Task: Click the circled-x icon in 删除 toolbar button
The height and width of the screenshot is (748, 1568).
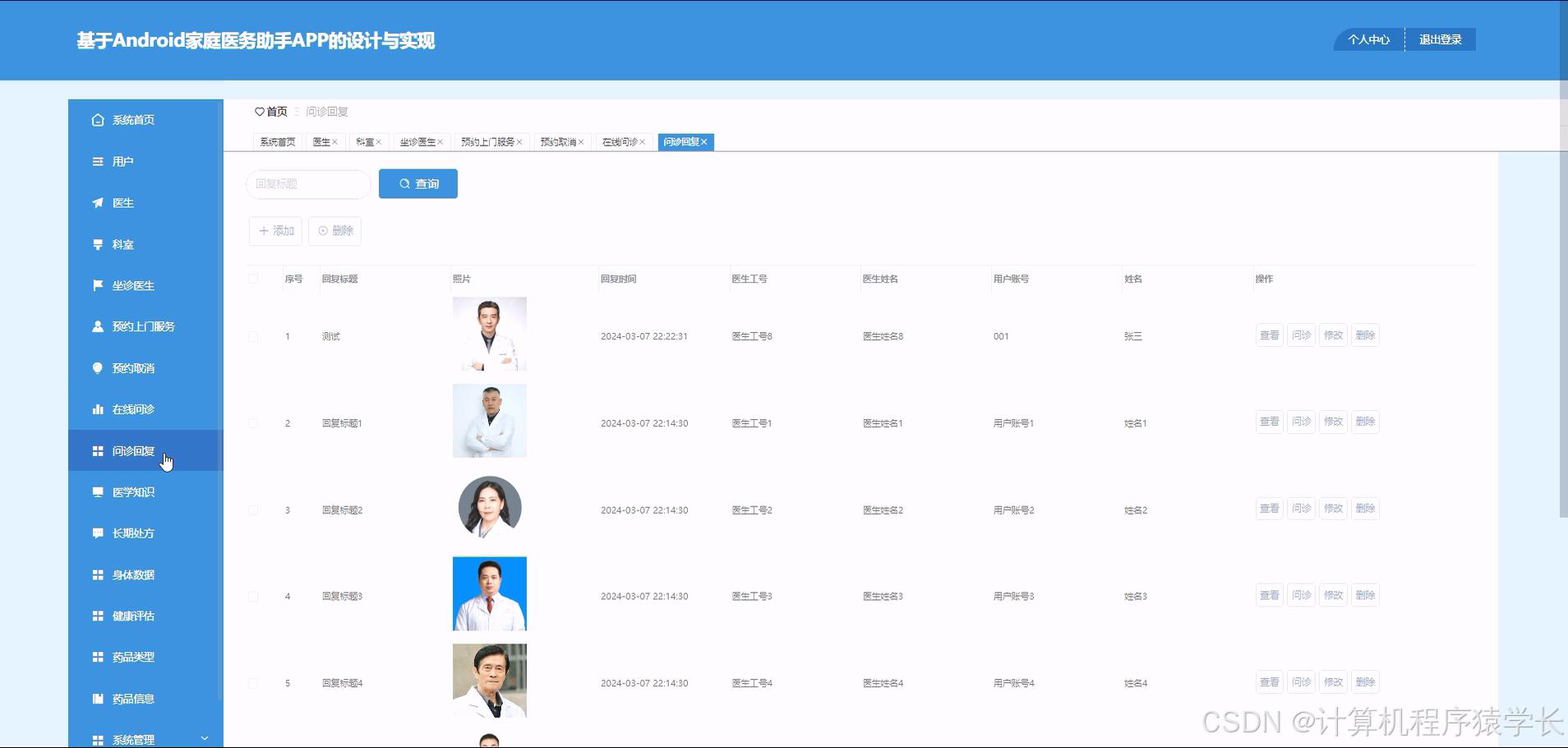Action: 323,231
